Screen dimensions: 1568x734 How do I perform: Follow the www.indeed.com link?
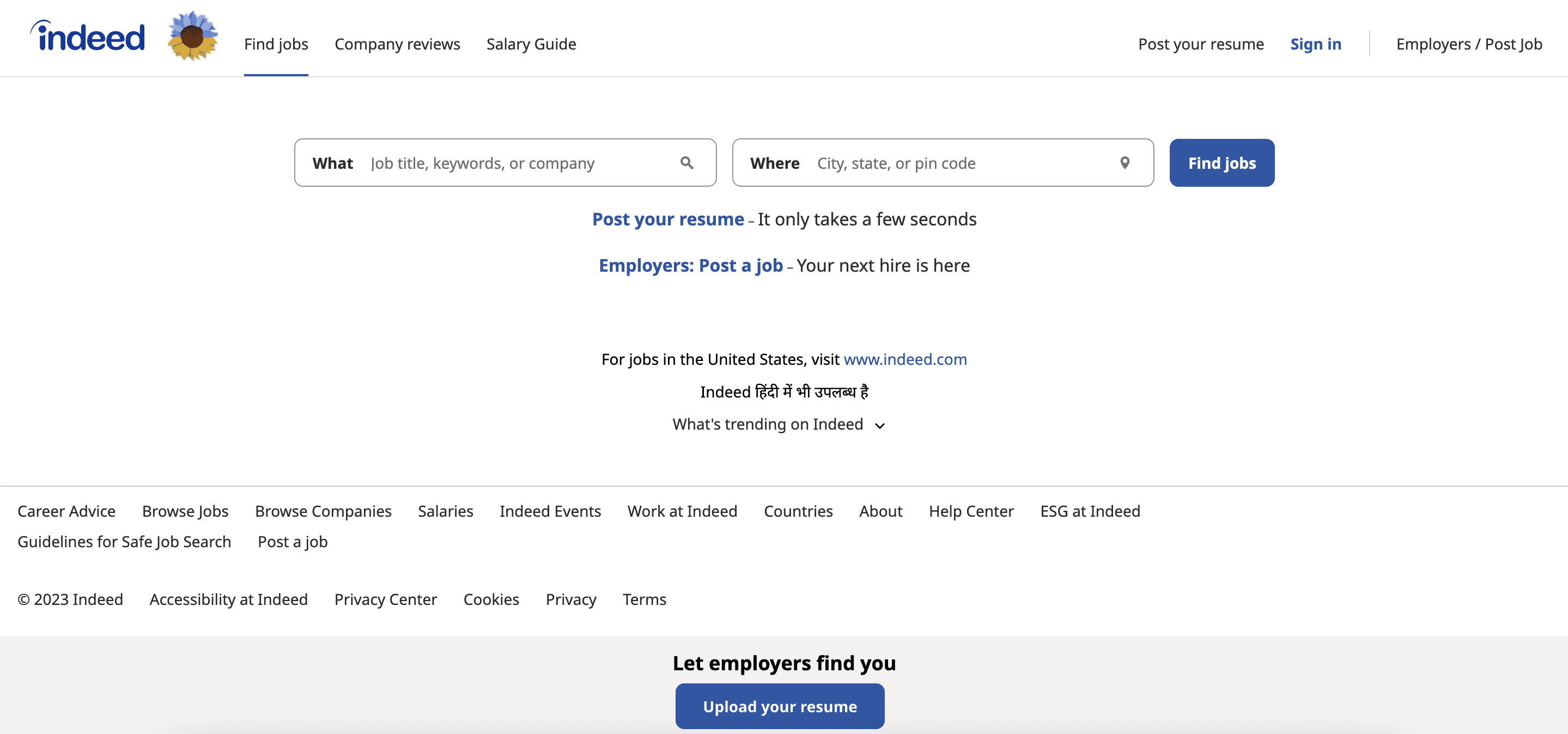click(904, 359)
